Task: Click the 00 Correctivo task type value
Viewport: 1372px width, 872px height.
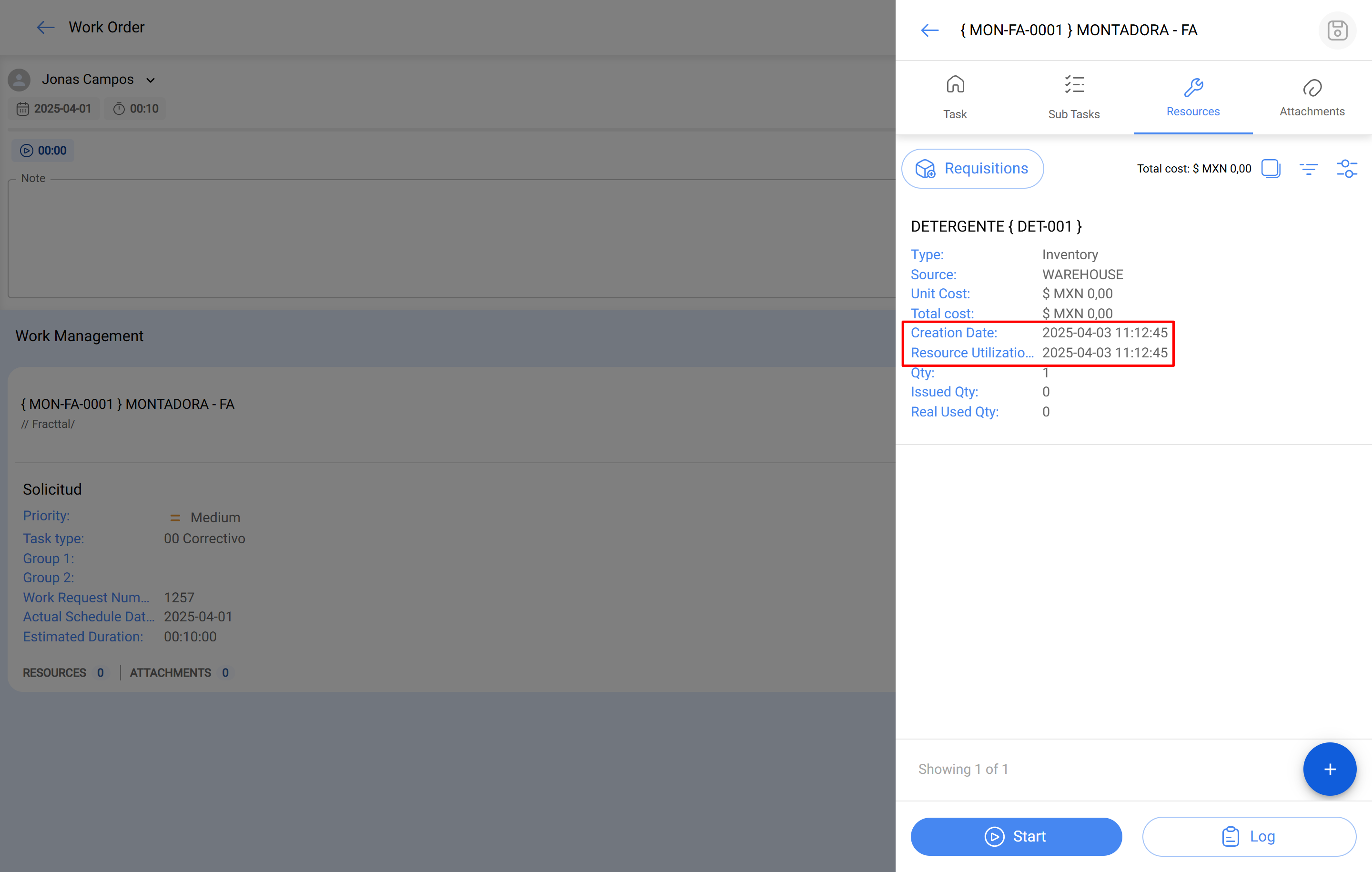Action: point(204,538)
